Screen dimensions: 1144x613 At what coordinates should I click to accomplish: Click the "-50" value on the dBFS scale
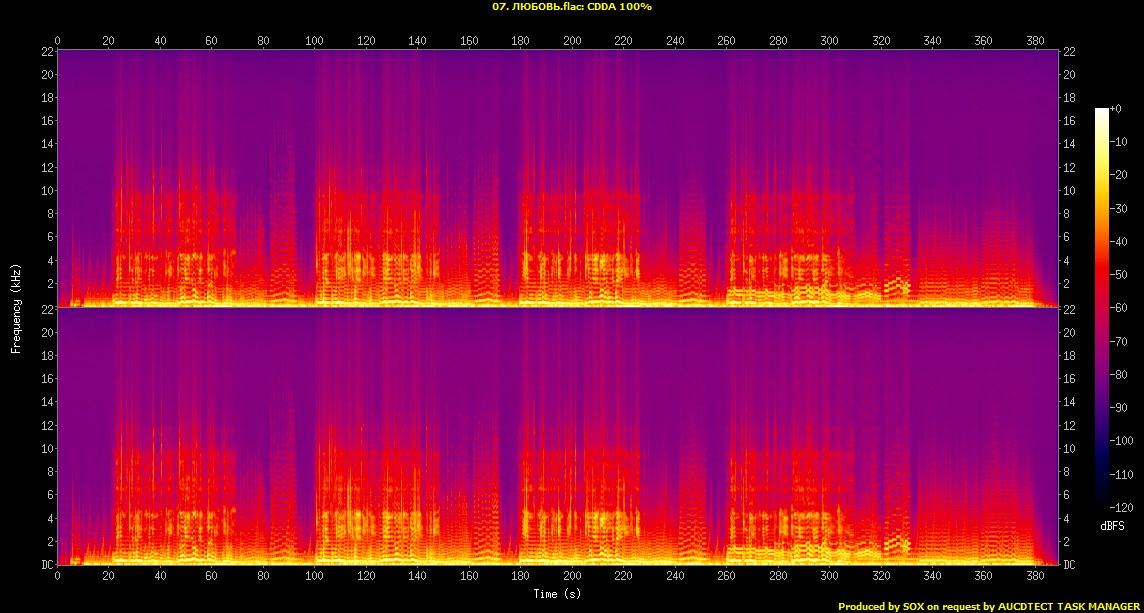(1118, 274)
